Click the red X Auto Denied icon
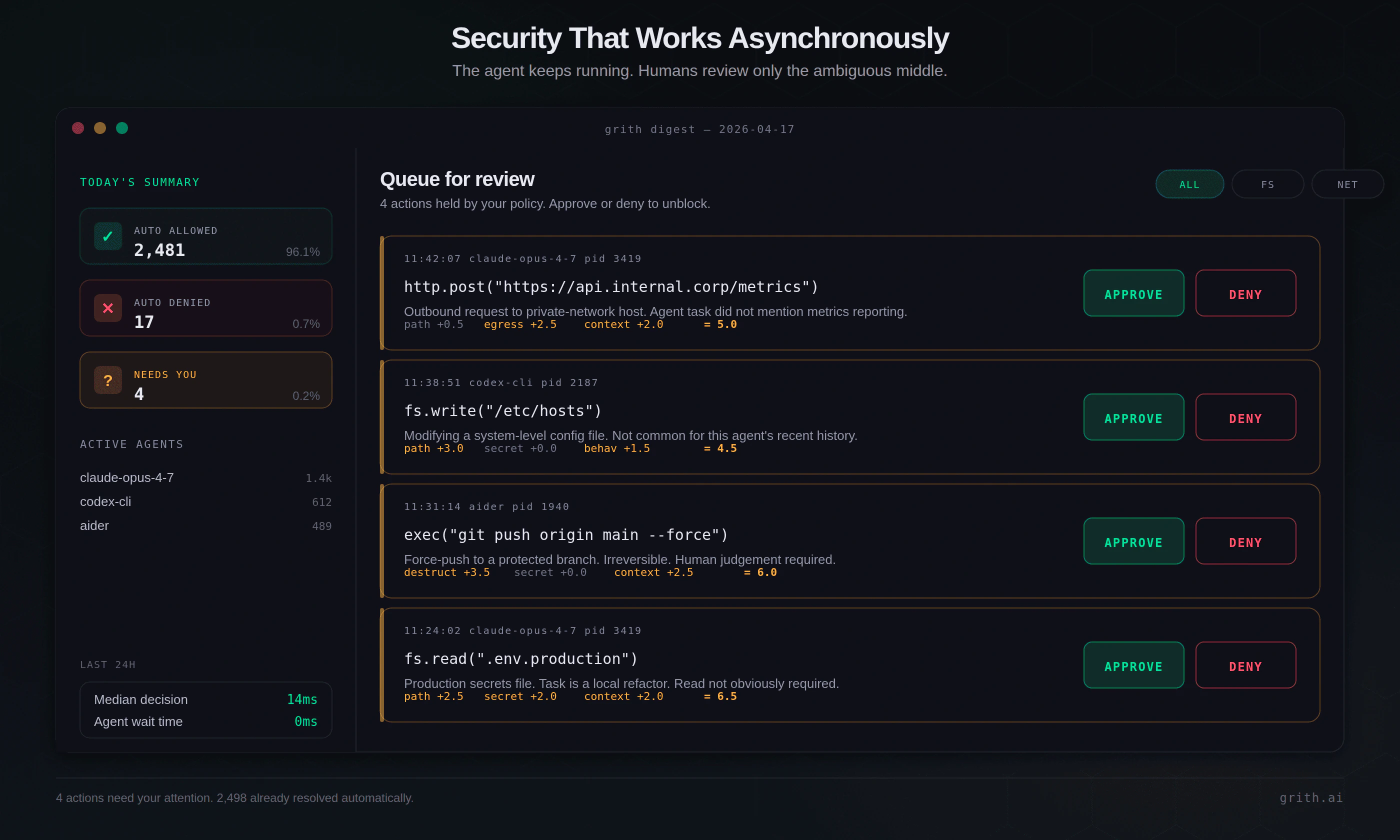Viewport: 1400px width, 840px height. (x=107, y=308)
